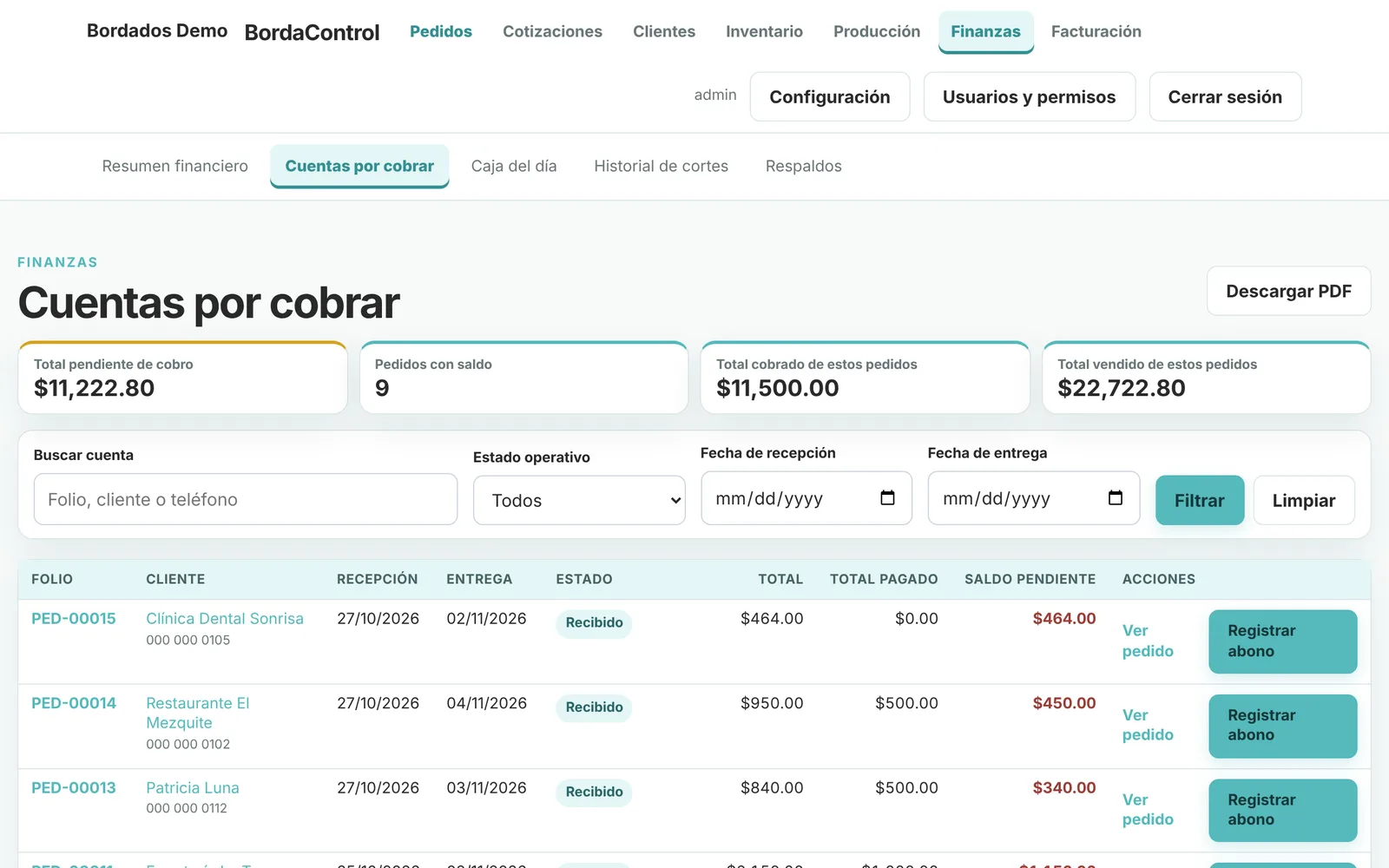Open client Patricia Luna
The width and height of the screenshot is (1389, 868).
(193, 788)
